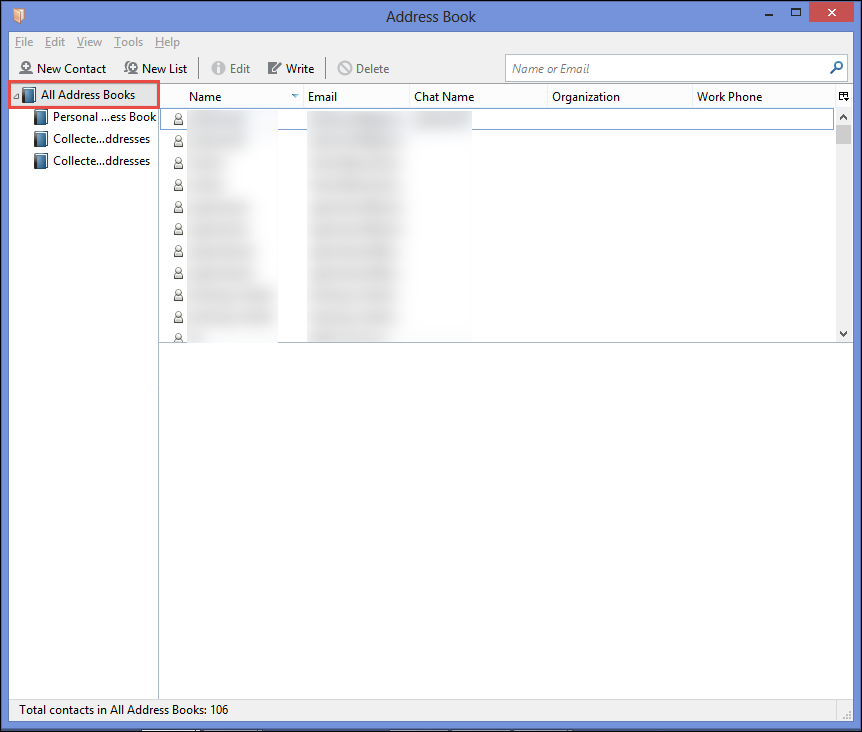This screenshot has height=732, width=862.
Task: Open the File menu
Action: (x=24, y=42)
